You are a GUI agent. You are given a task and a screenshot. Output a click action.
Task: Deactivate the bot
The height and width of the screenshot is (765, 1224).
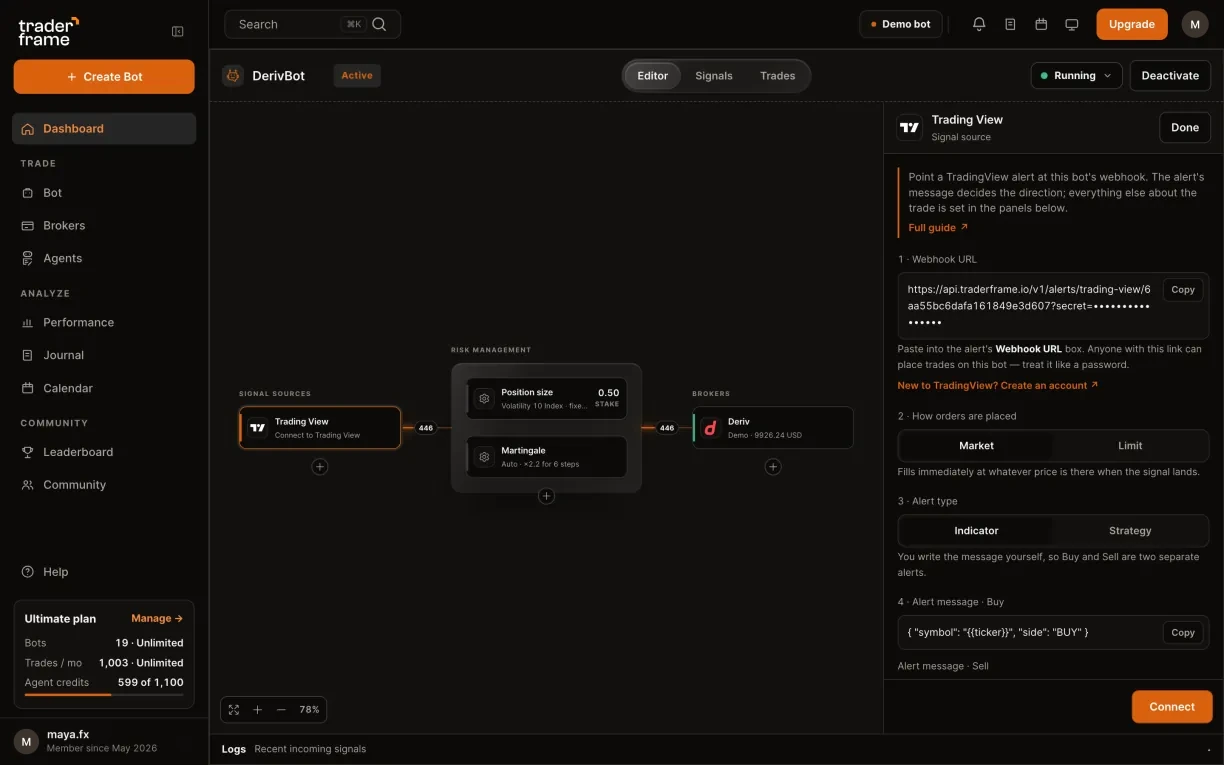pyautogui.click(x=1170, y=75)
